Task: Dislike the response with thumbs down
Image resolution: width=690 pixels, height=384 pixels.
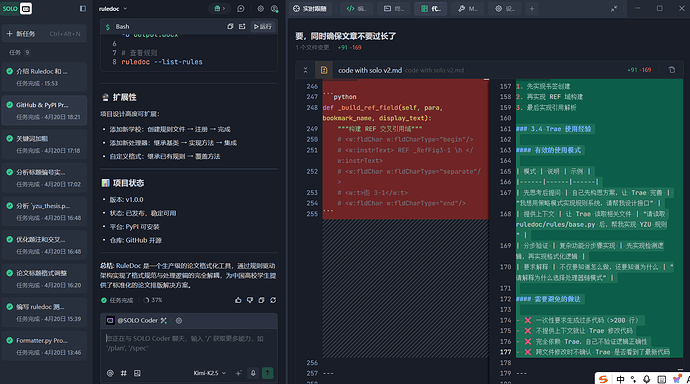Action: click(250, 300)
